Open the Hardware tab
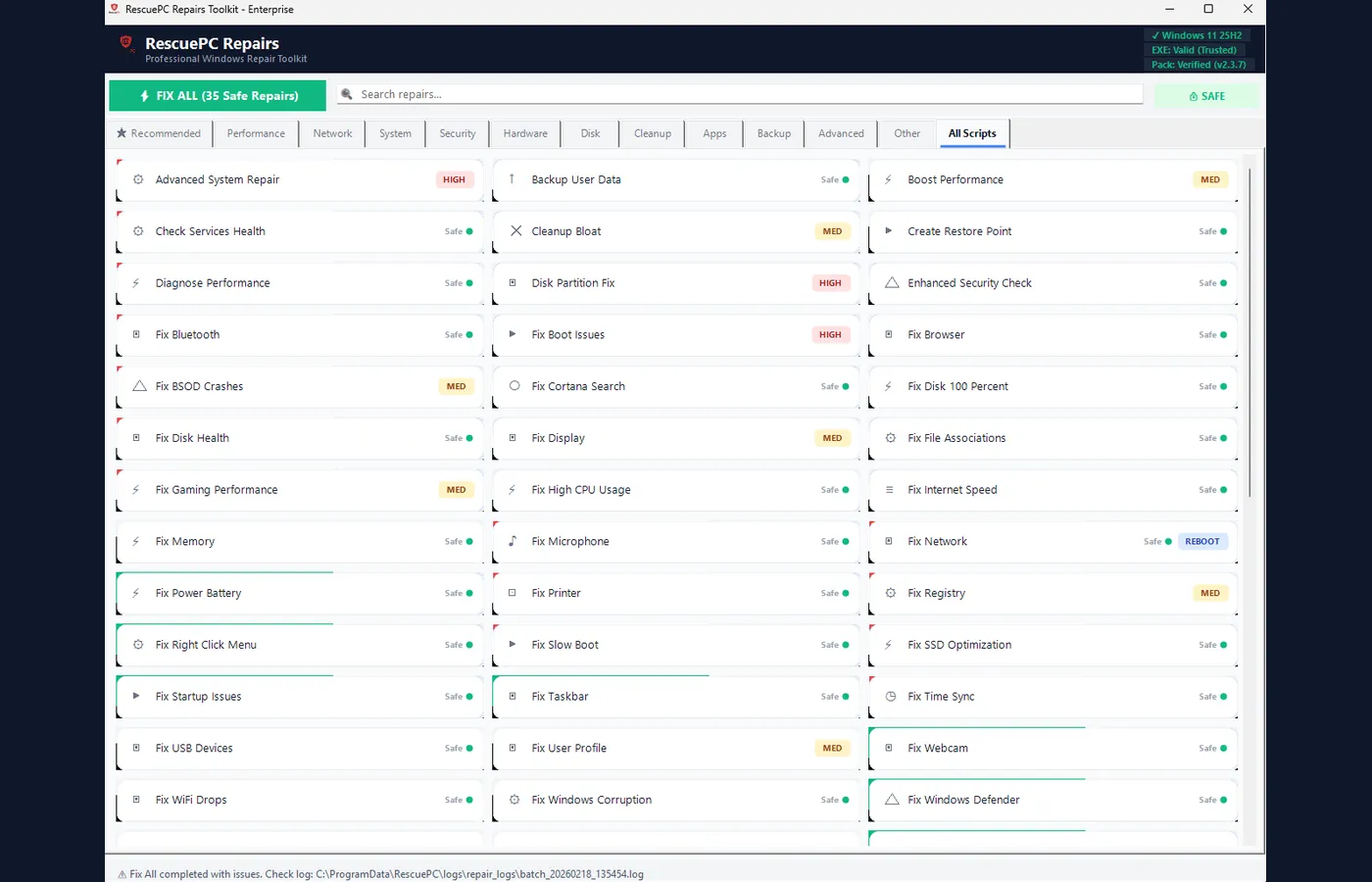The width and height of the screenshot is (1372, 882). tap(525, 133)
